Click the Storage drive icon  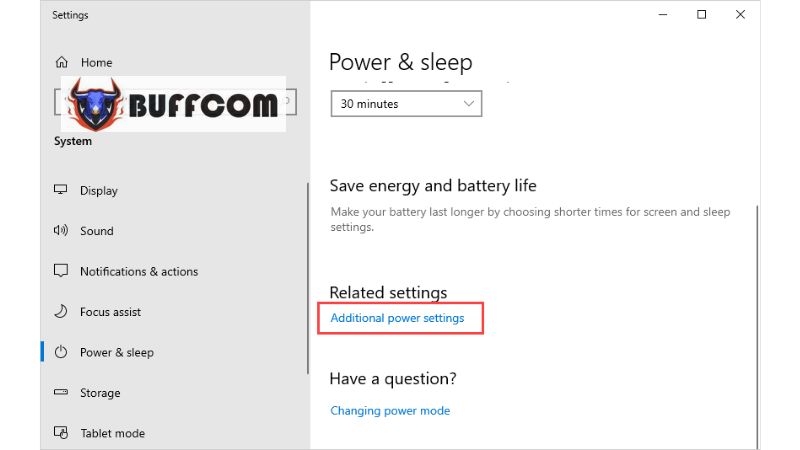[61, 392]
